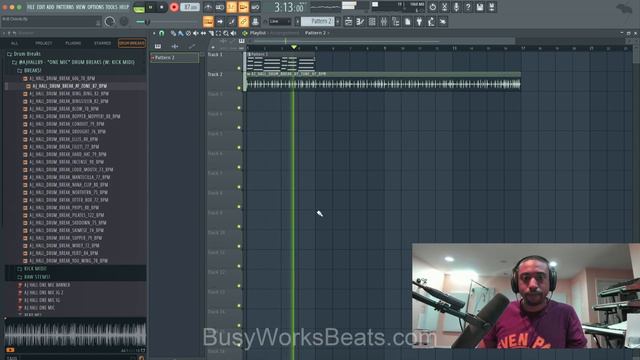
Task: Open the Mixer from the toolbar
Action: 384,22
